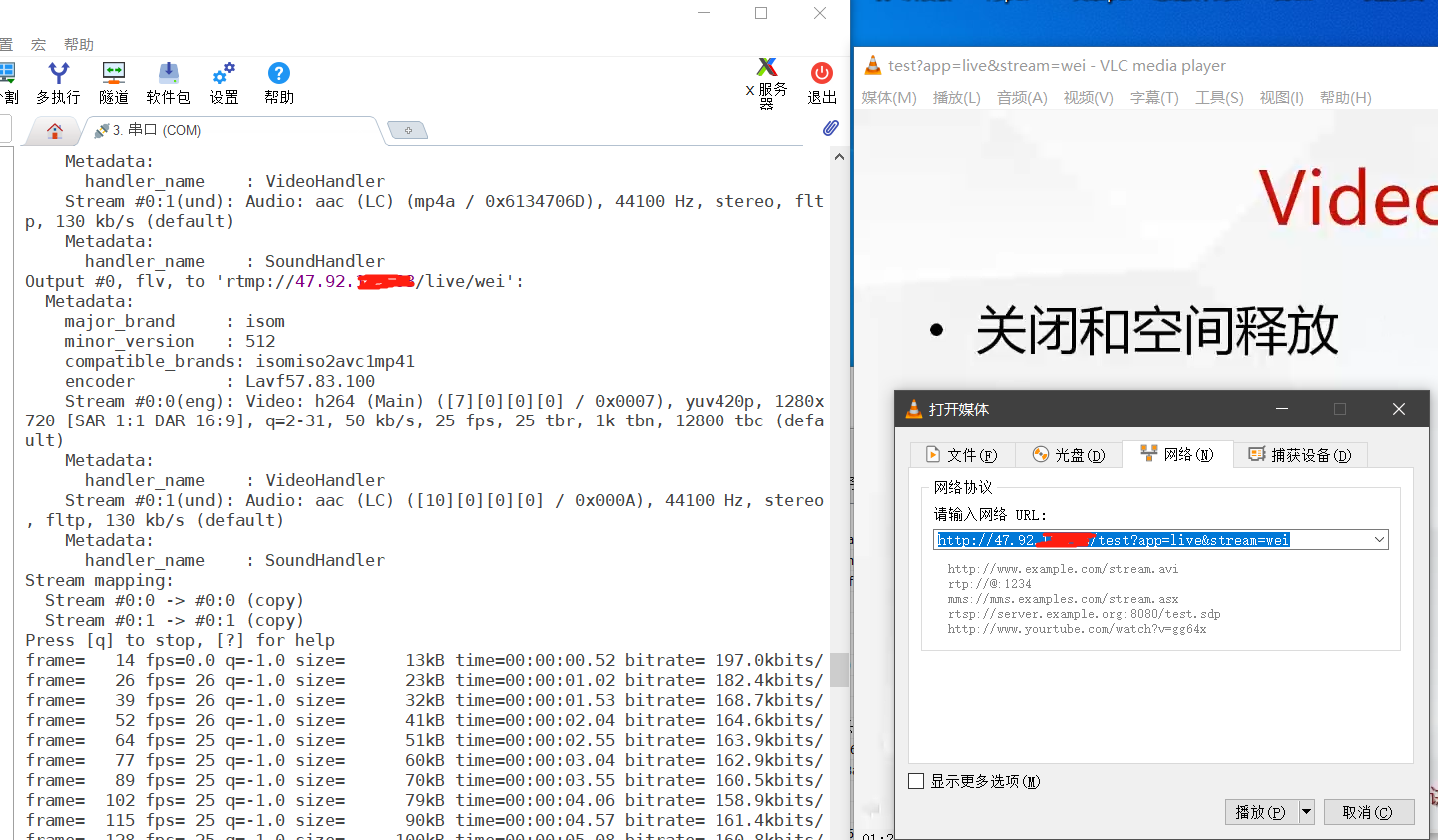This screenshot has height=840, width=1438.
Task: Open the 宏 menu in terminal app
Action: coord(39,44)
